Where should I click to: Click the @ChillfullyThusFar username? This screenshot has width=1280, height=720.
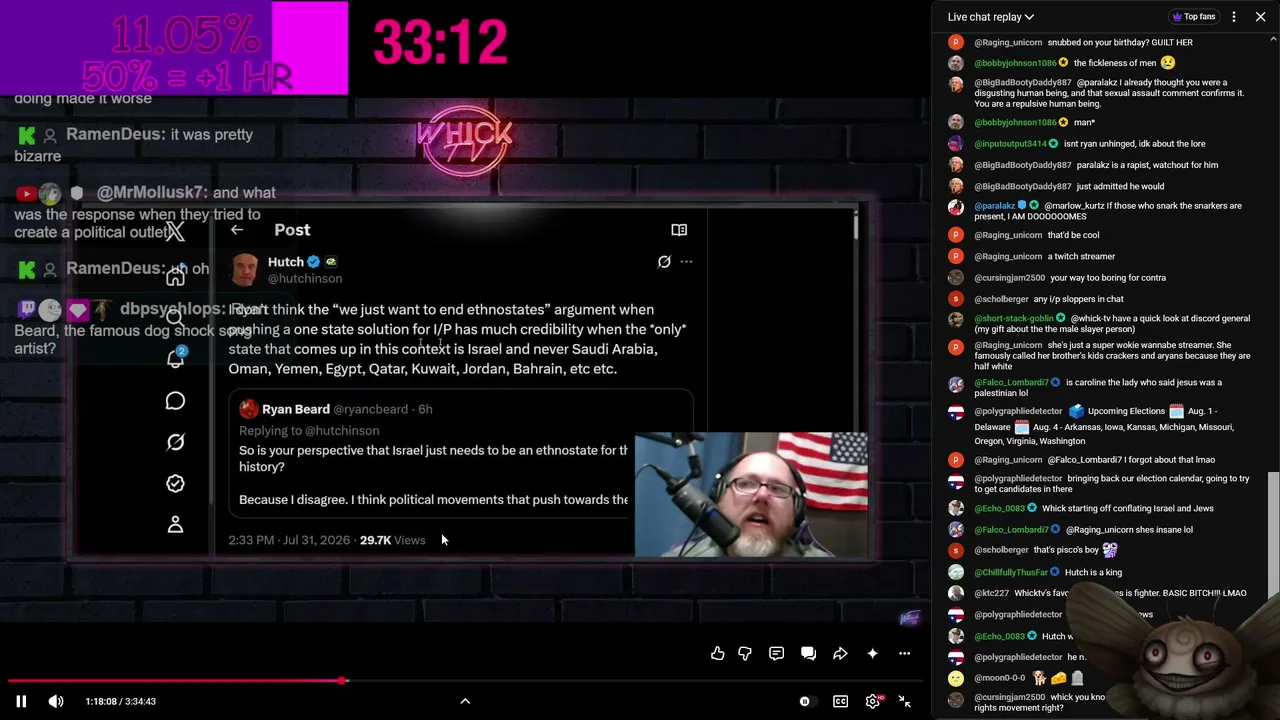[x=1011, y=573]
